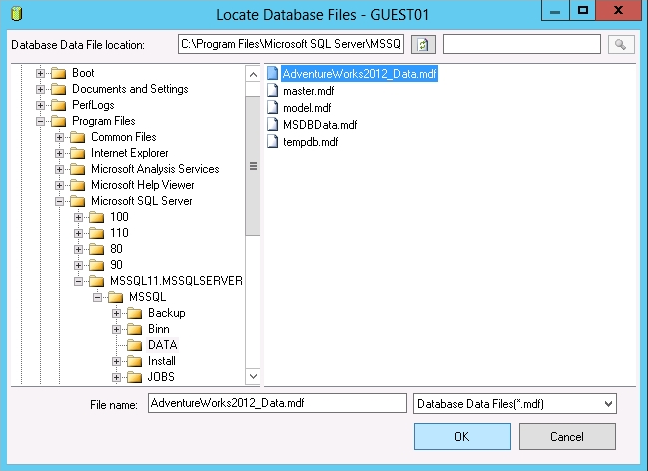
Task: Click the JOBS folder icon
Action: (135, 377)
